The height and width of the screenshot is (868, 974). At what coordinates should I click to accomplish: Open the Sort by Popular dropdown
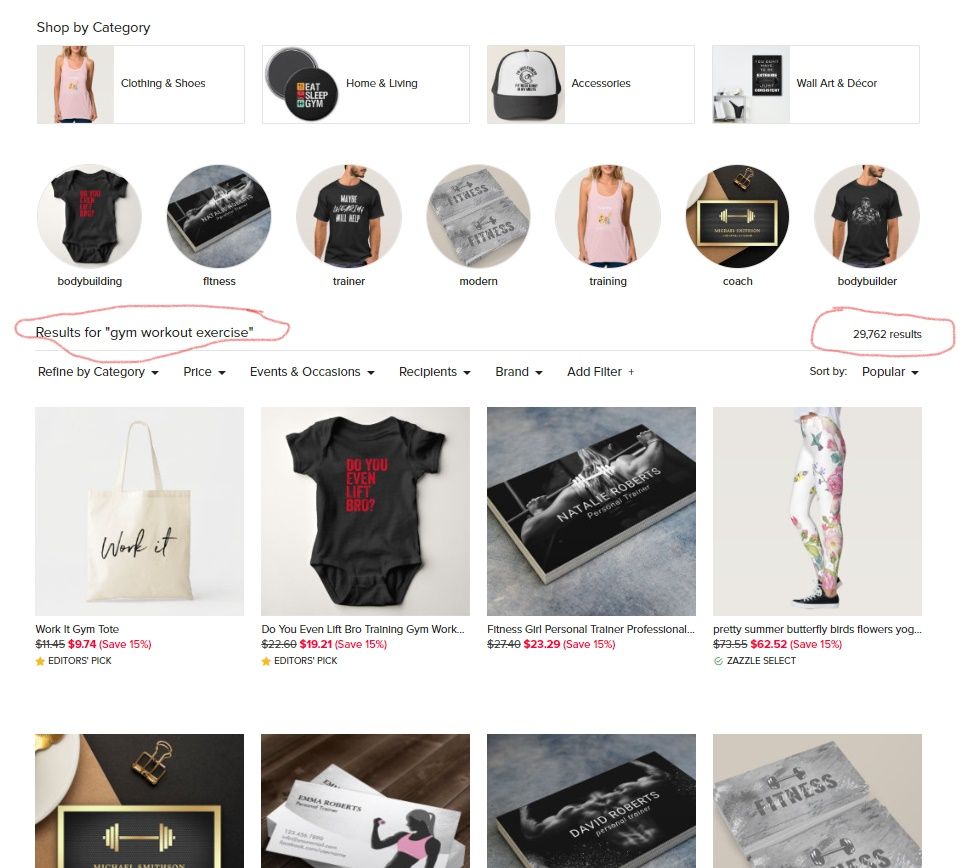890,372
